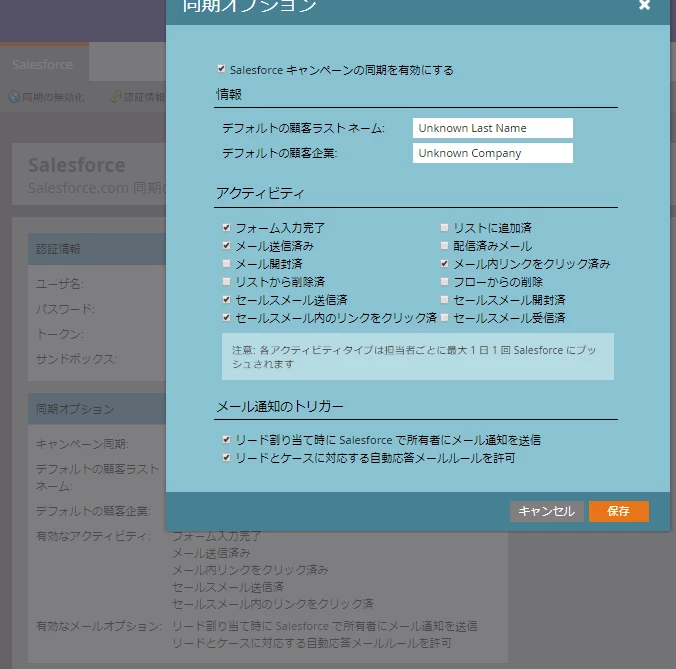Toggle Salesforce キャンペーンの同期を有効にする checkbox
The height and width of the screenshot is (669, 676).
point(221,69)
